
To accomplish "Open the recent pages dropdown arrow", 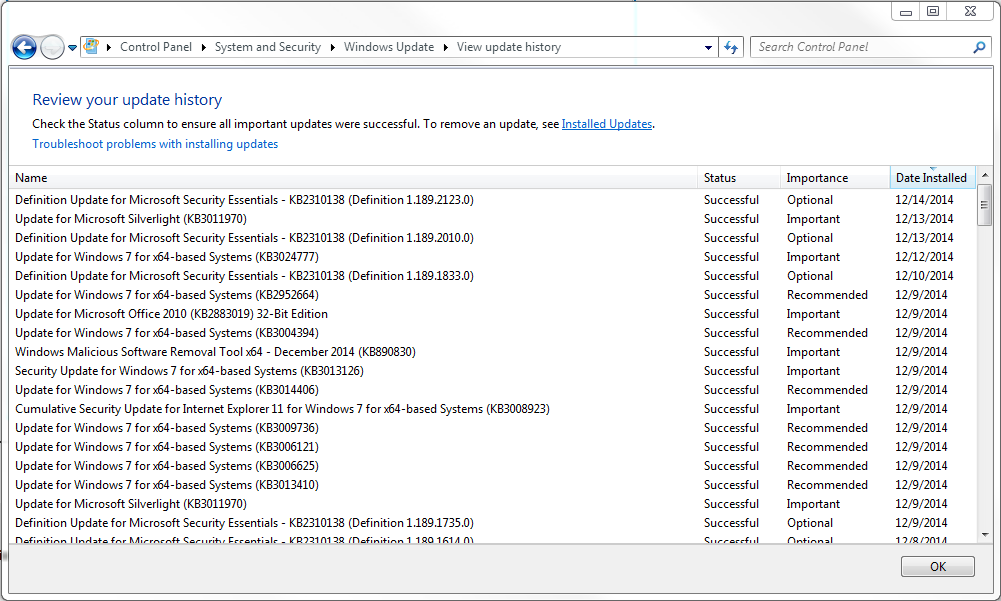I will click(x=72, y=47).
